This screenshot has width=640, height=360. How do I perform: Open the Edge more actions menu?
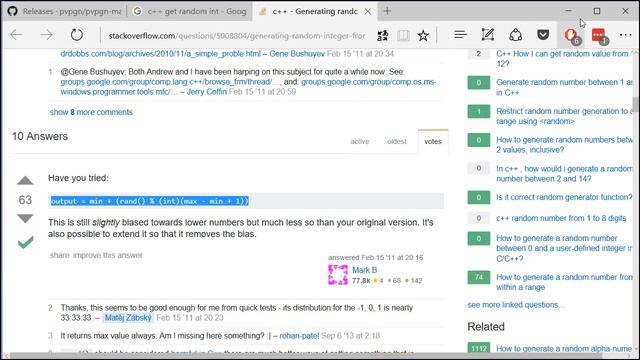[x=625, y=35]
